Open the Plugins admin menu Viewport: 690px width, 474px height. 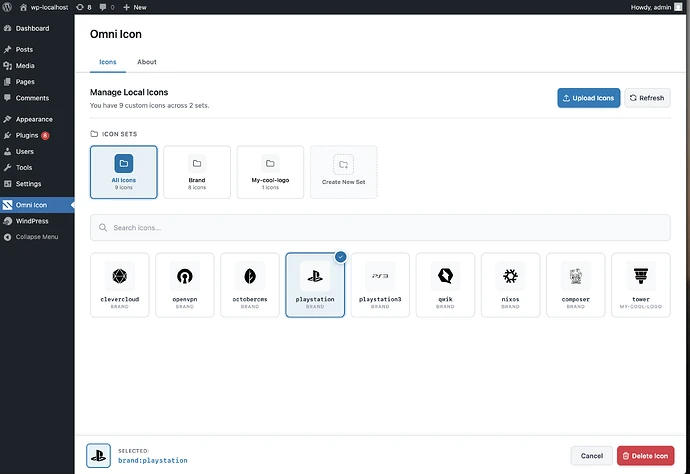27,135
